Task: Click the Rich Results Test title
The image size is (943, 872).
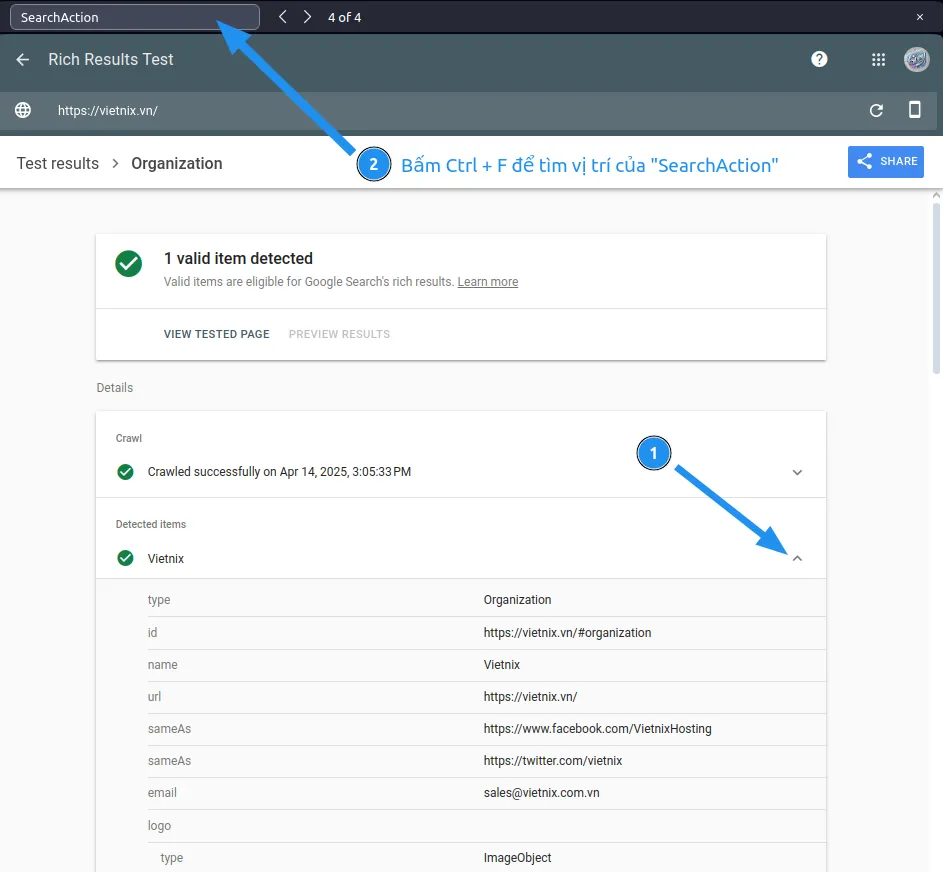Action: click(111, 60)
